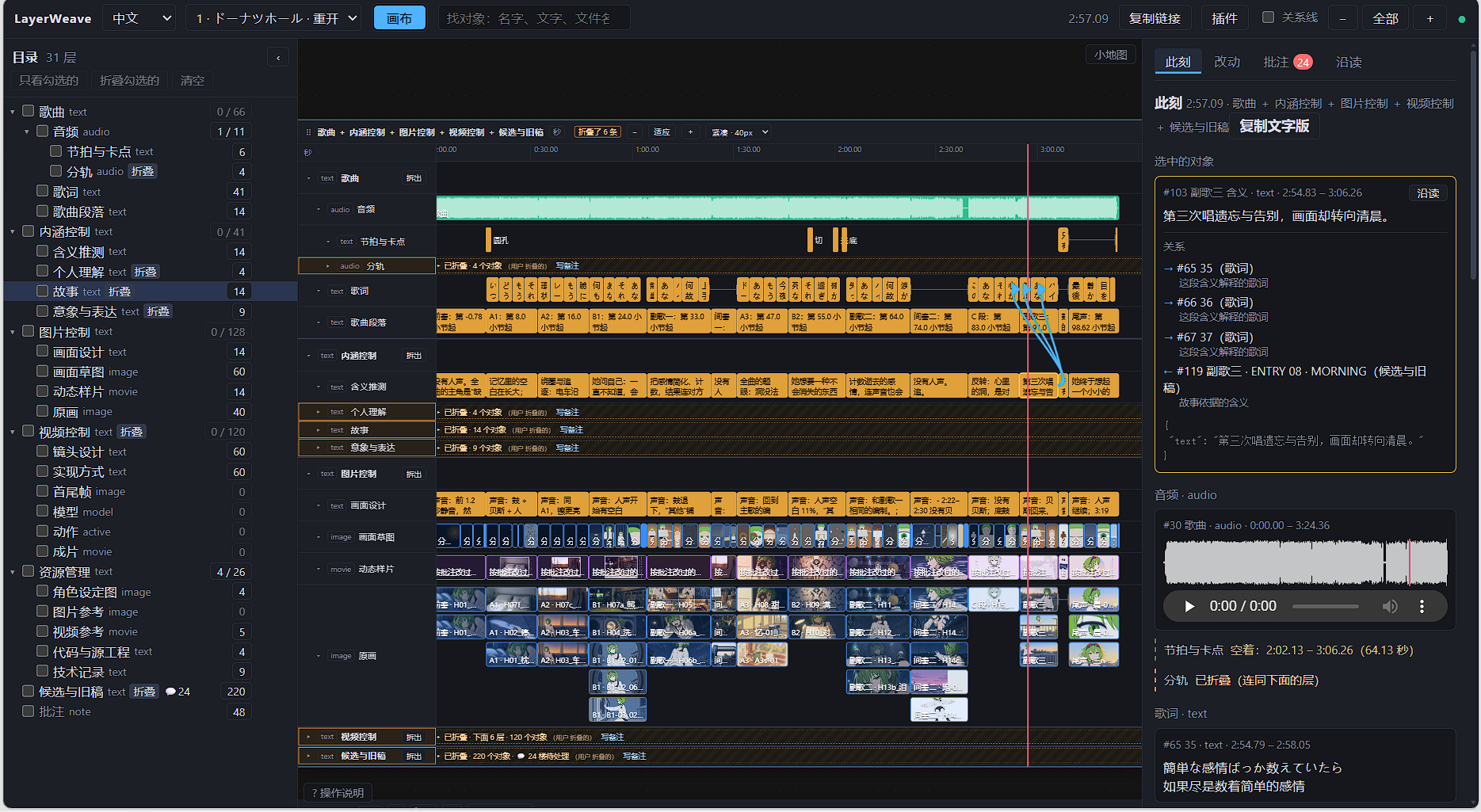Click the audio player seek bar
1481x812 pixels.
point(1325,606)
